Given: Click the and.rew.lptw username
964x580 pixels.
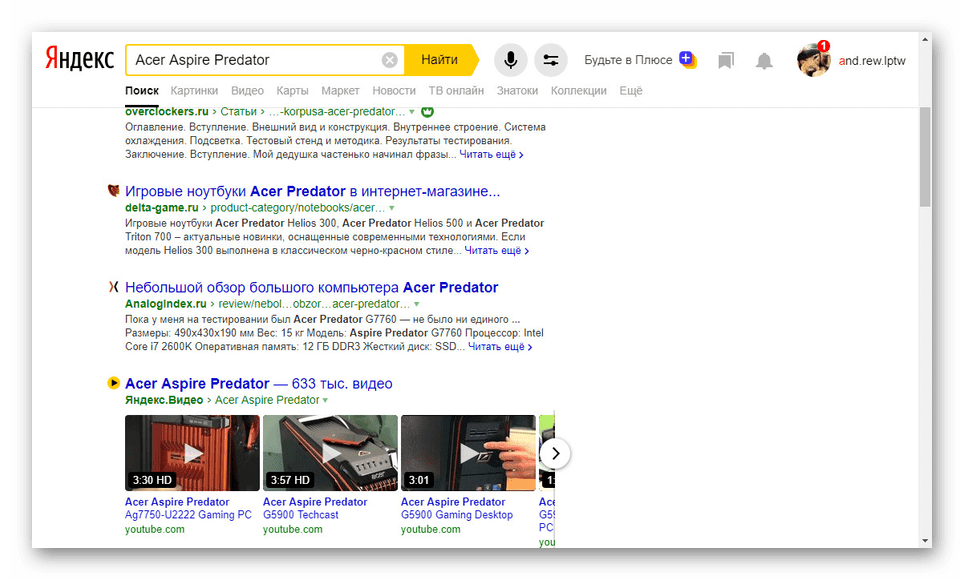Looking at the screenshot, I should [872, 60].
